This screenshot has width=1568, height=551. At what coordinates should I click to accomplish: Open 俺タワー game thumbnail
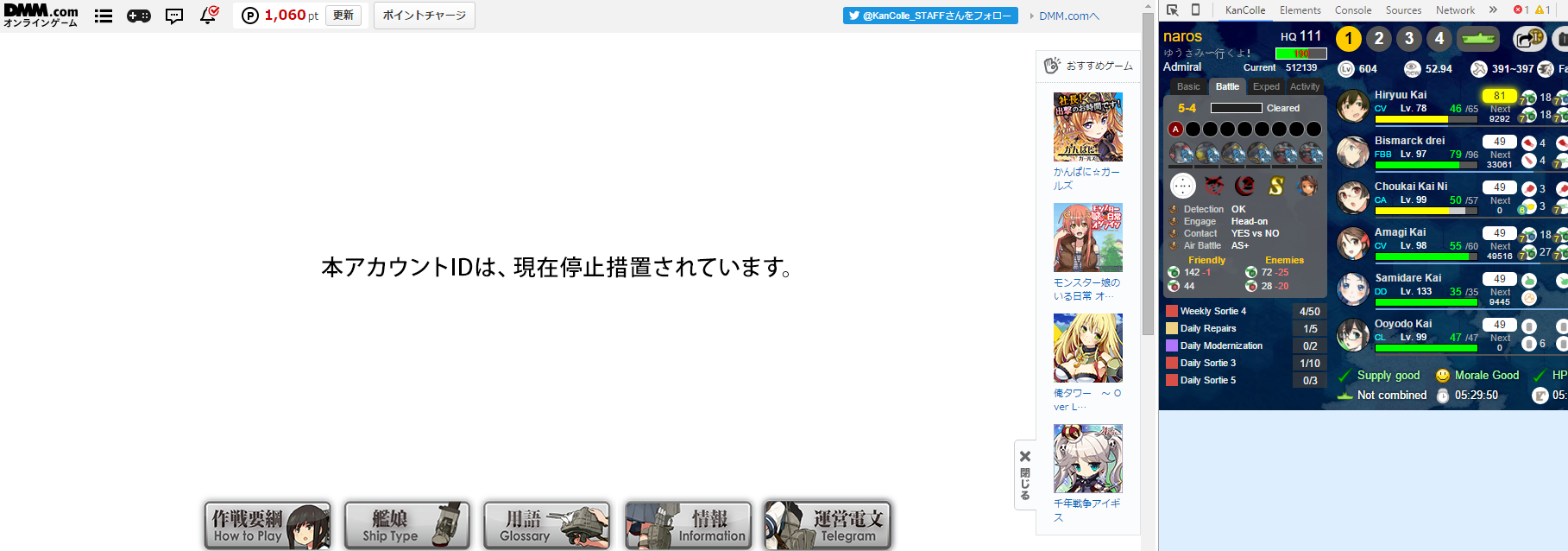tap(1088, 348)
